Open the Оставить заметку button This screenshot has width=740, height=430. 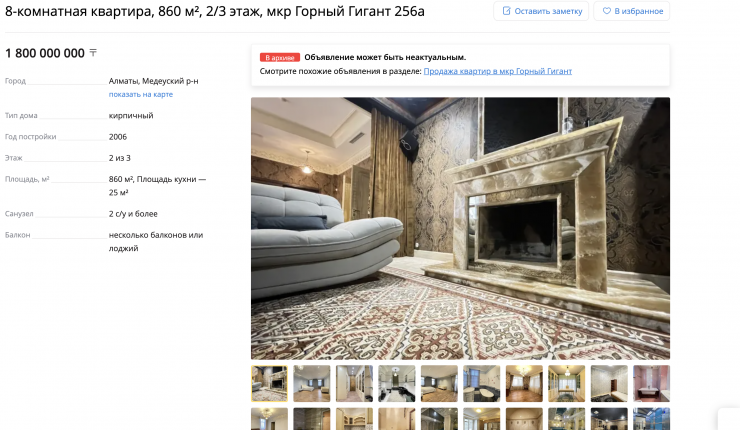click(541, 11)
